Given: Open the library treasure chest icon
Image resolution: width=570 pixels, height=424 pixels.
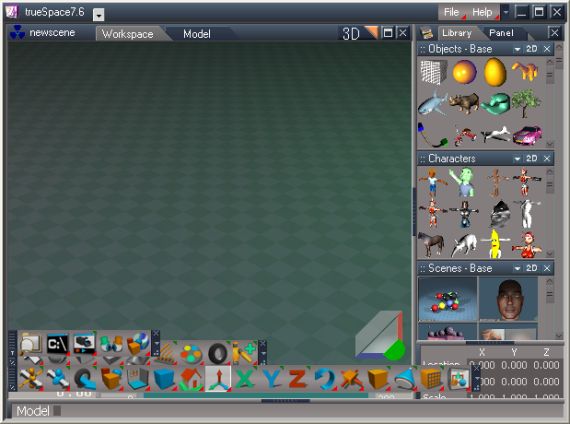Looking at the screenshot, I should pyautogui.click(x=428, y=33).
